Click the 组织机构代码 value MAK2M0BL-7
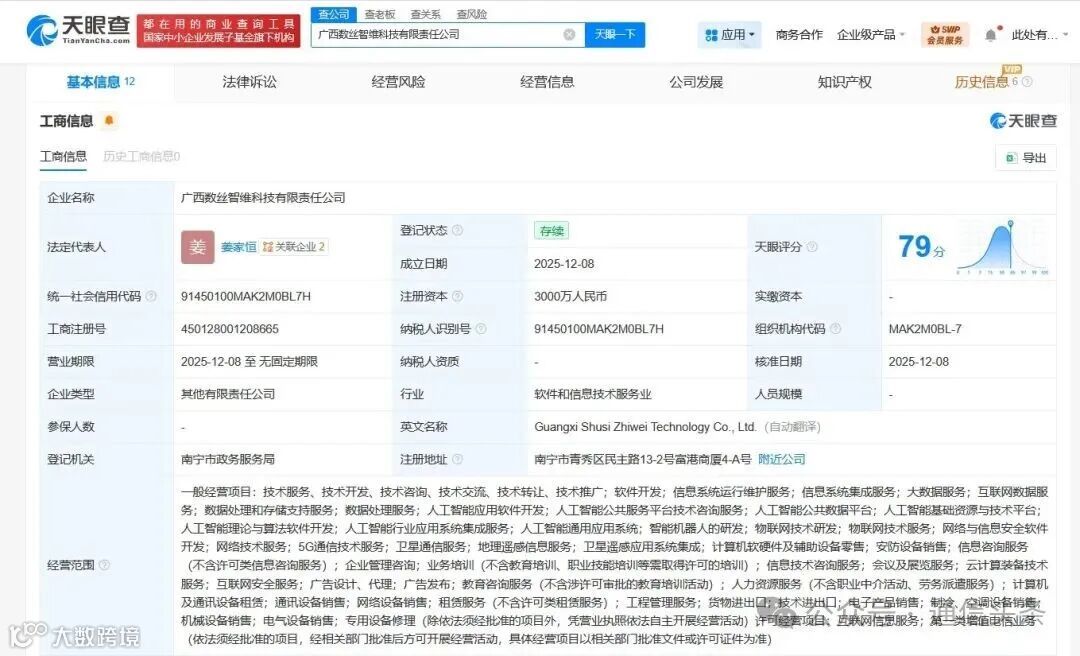Screen dimensions: 1080x656 point(925,329)
